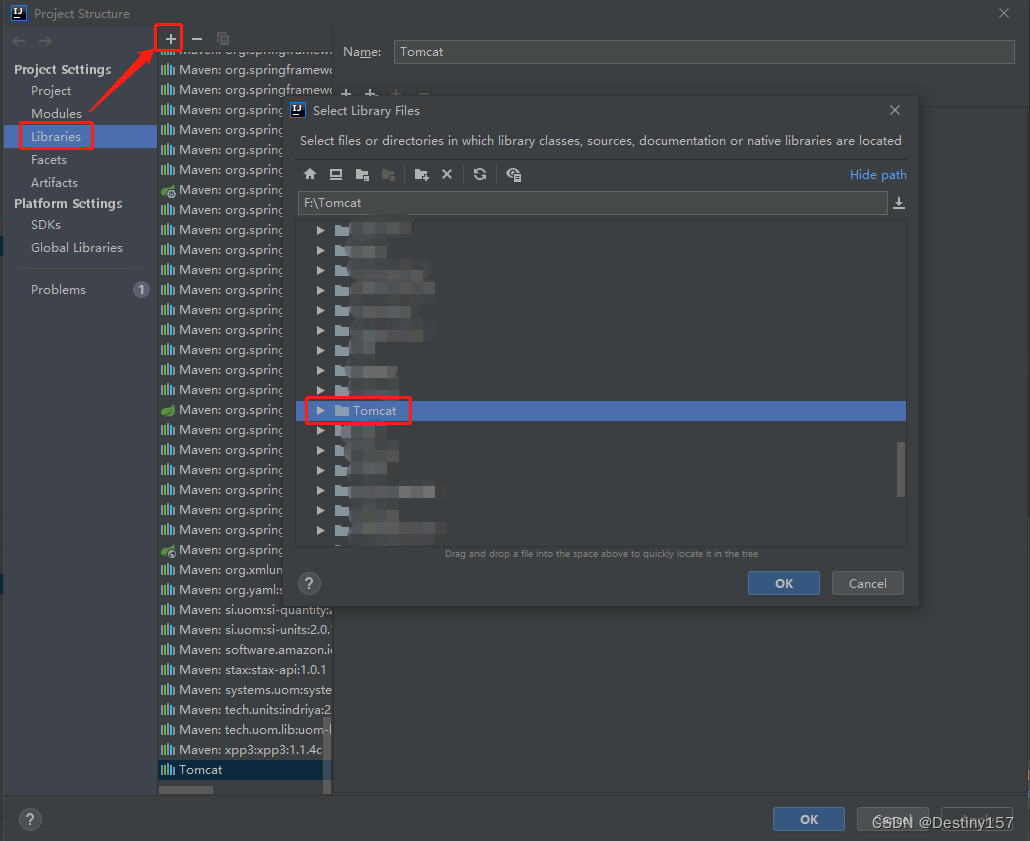
Task: Toggle show hidden files and directories icon
Action: point(513,174)
